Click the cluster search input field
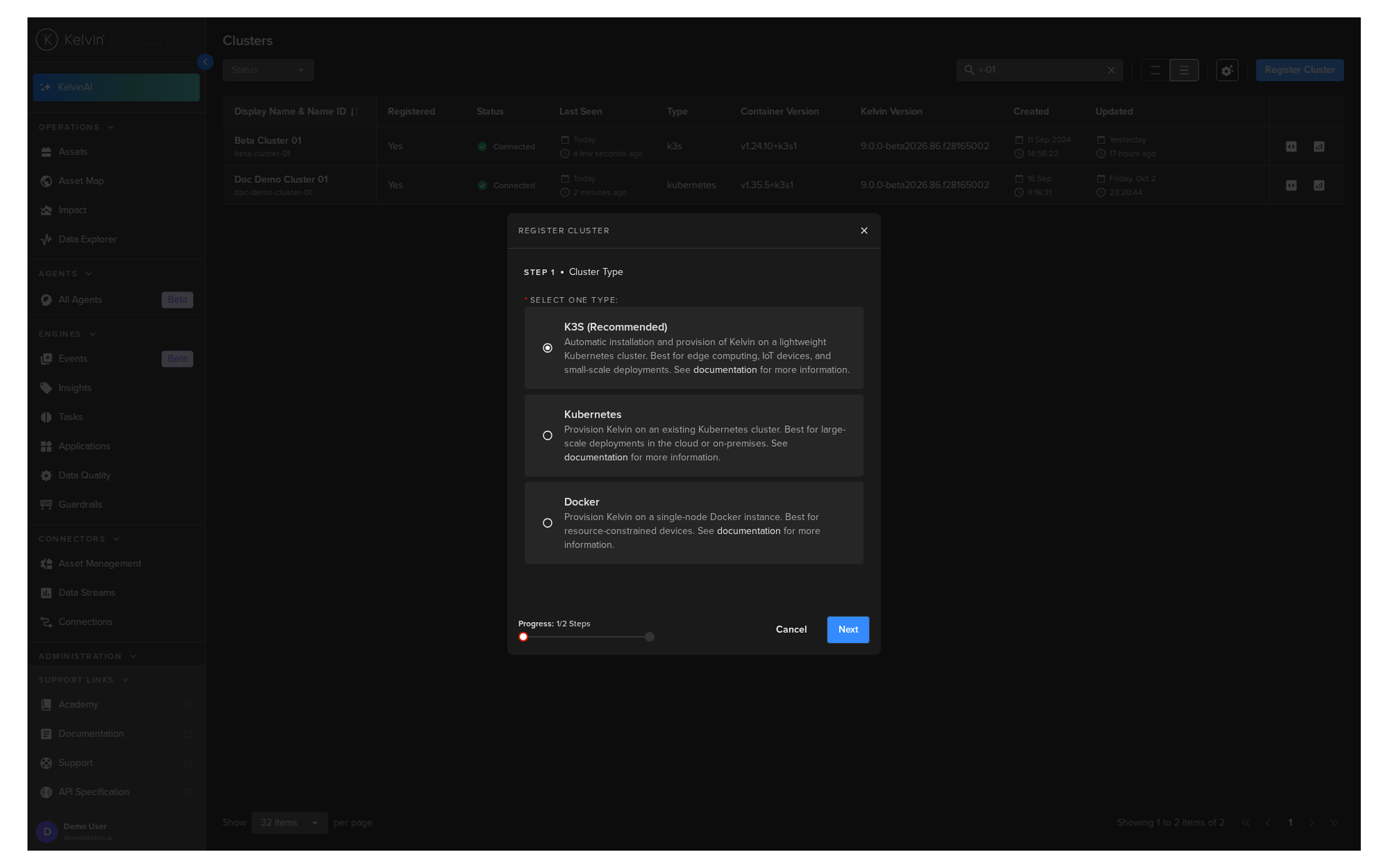 [x=1040, y=70]
